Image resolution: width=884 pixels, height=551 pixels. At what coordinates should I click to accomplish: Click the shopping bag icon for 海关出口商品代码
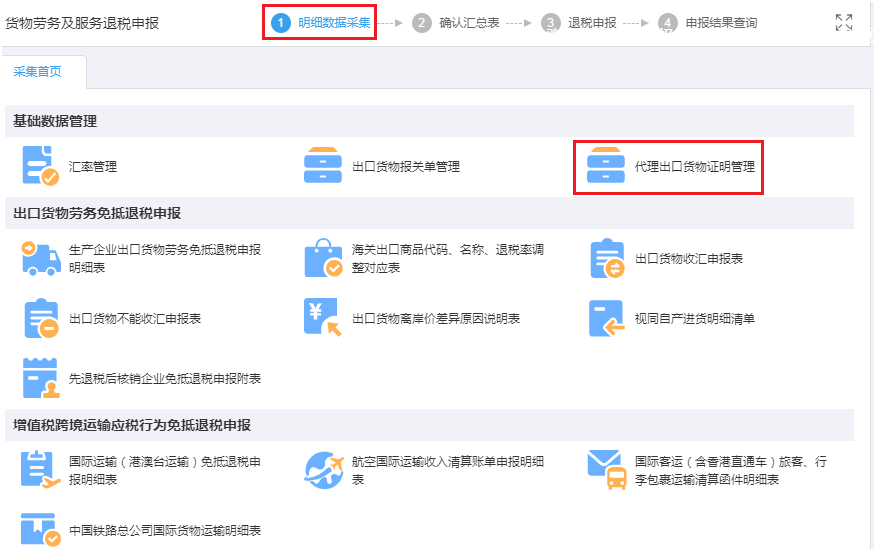[x=323, y=258]
